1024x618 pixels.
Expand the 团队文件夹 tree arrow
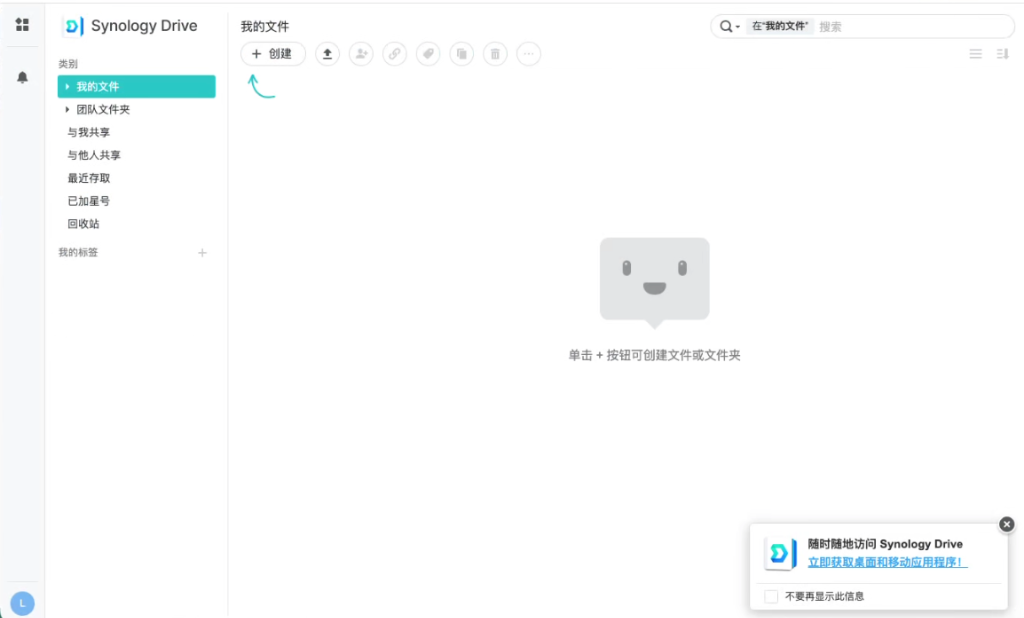coord(67,109)
